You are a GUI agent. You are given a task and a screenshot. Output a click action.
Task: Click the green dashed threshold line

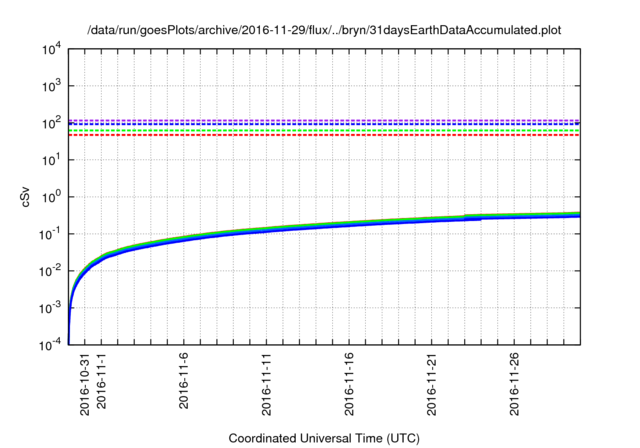tap(324, 131)
